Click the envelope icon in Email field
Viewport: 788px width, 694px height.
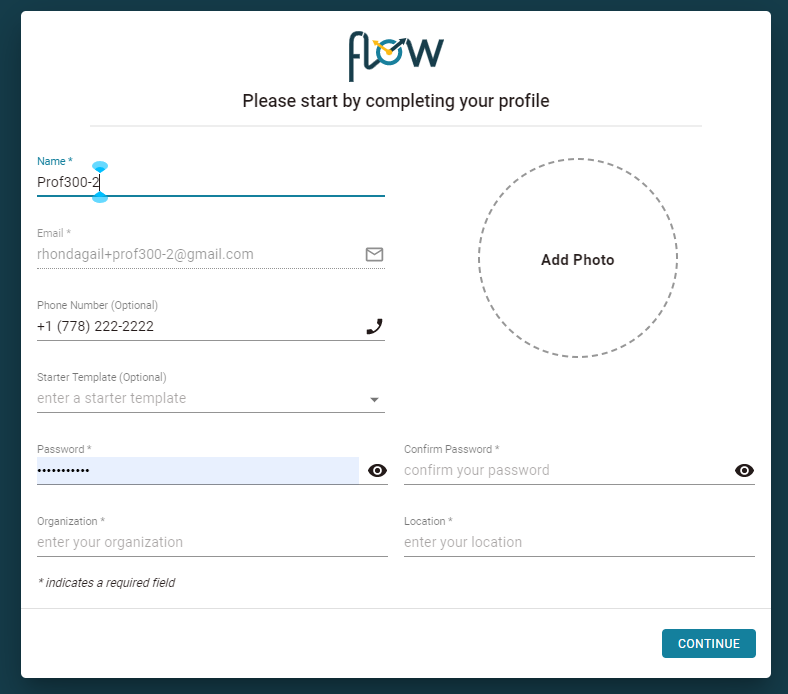pyautogui.click(x=374, y=254)
